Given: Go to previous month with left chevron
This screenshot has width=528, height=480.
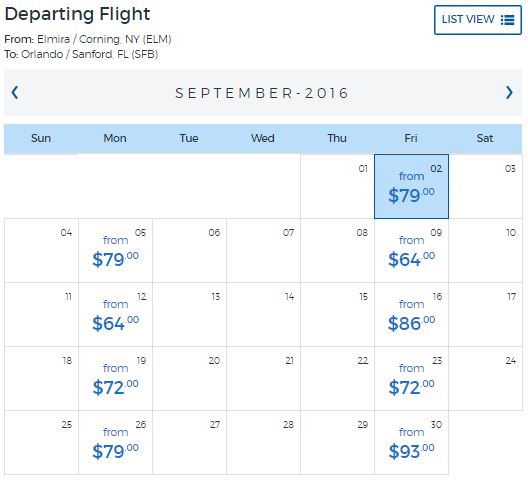Looking at the screenshot, I should coord(15,92).
